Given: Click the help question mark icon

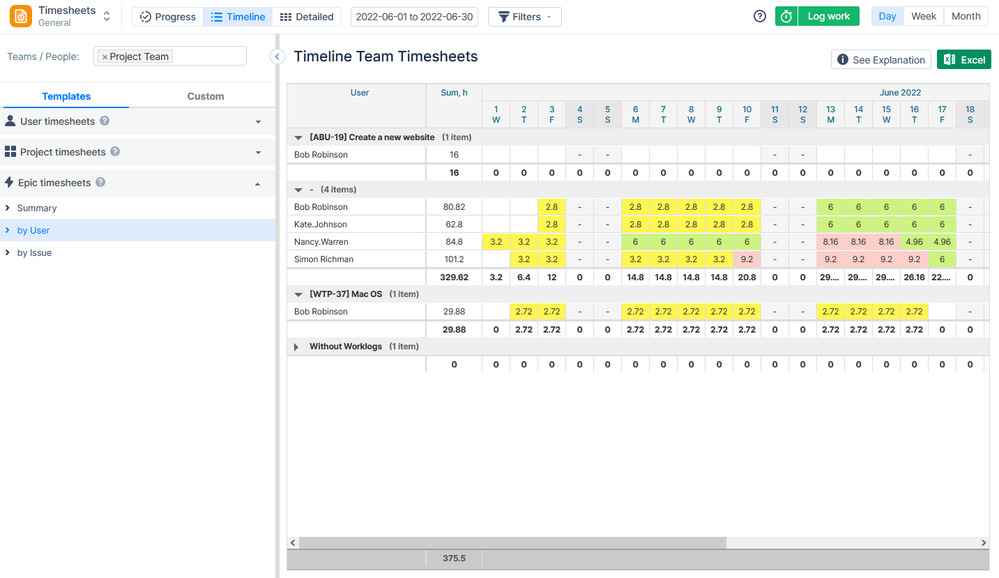Looking at the screenshot, I should [x=759, y=16].
